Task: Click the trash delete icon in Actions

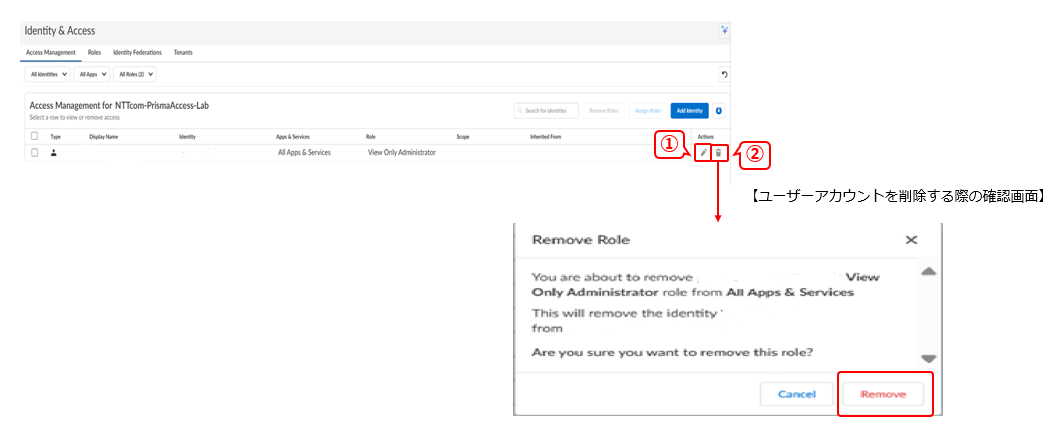Action: pyautogui.click(x=718, y=153)
